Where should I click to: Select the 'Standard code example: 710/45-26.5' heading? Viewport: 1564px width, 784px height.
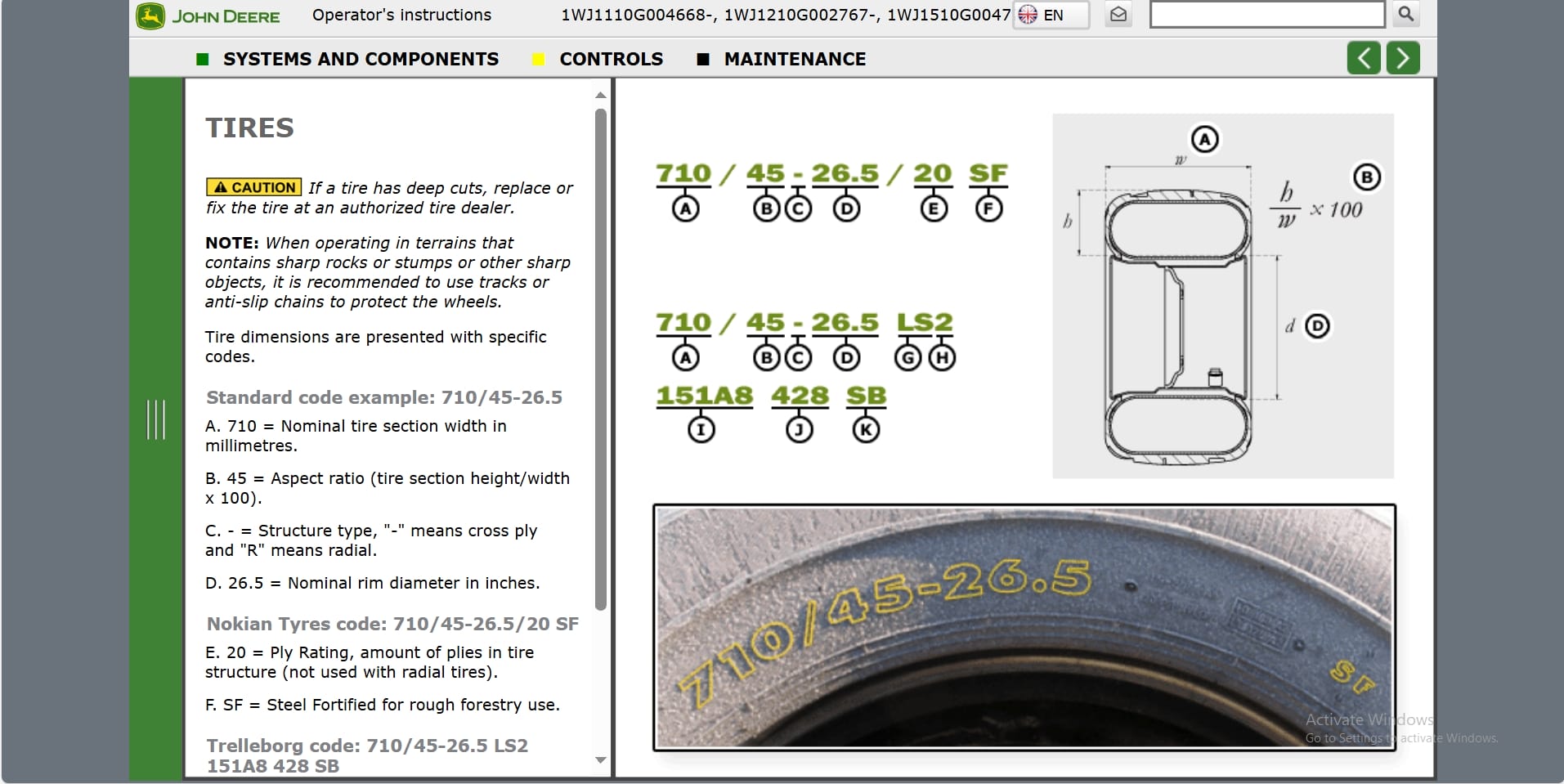tap(384, 397)
